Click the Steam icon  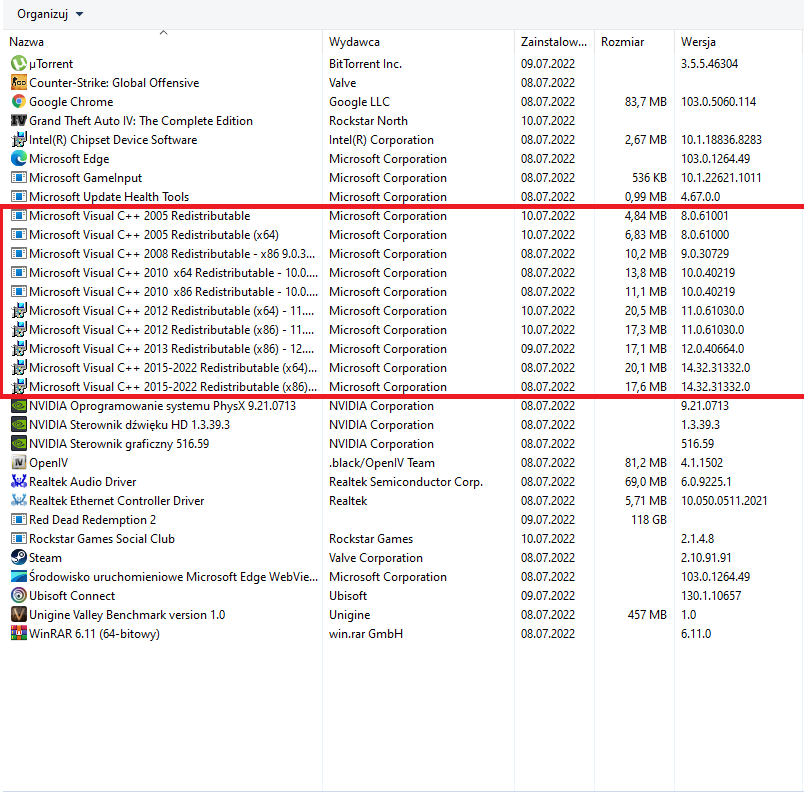point(19,557)
